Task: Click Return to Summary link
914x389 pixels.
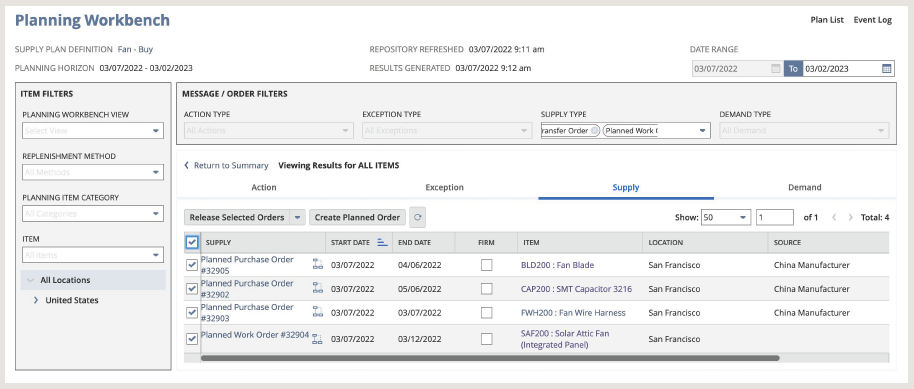Action: 231,166
